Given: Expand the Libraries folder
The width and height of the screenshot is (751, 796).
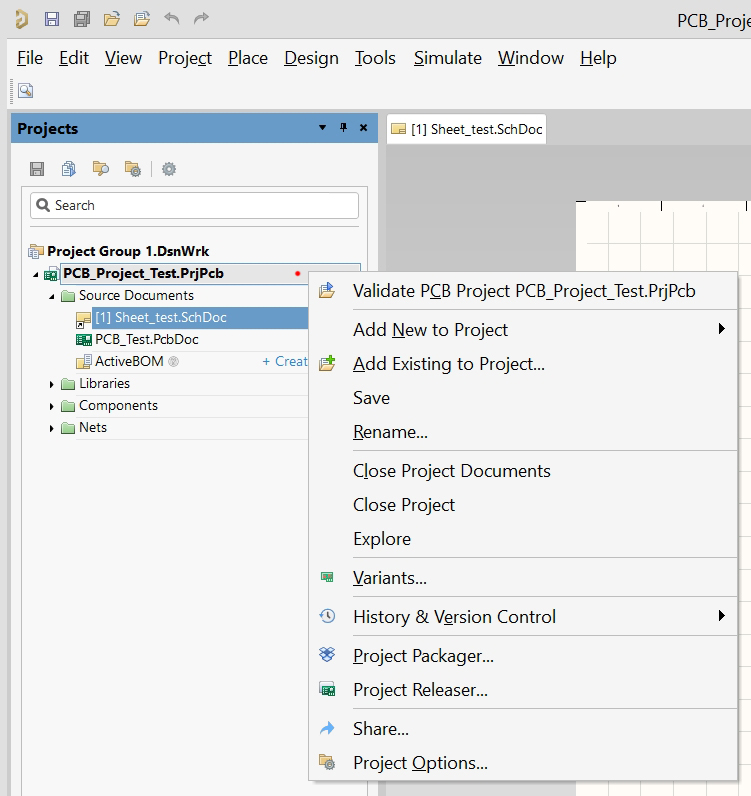Looking at the screenshot, I should click(51, 385).
